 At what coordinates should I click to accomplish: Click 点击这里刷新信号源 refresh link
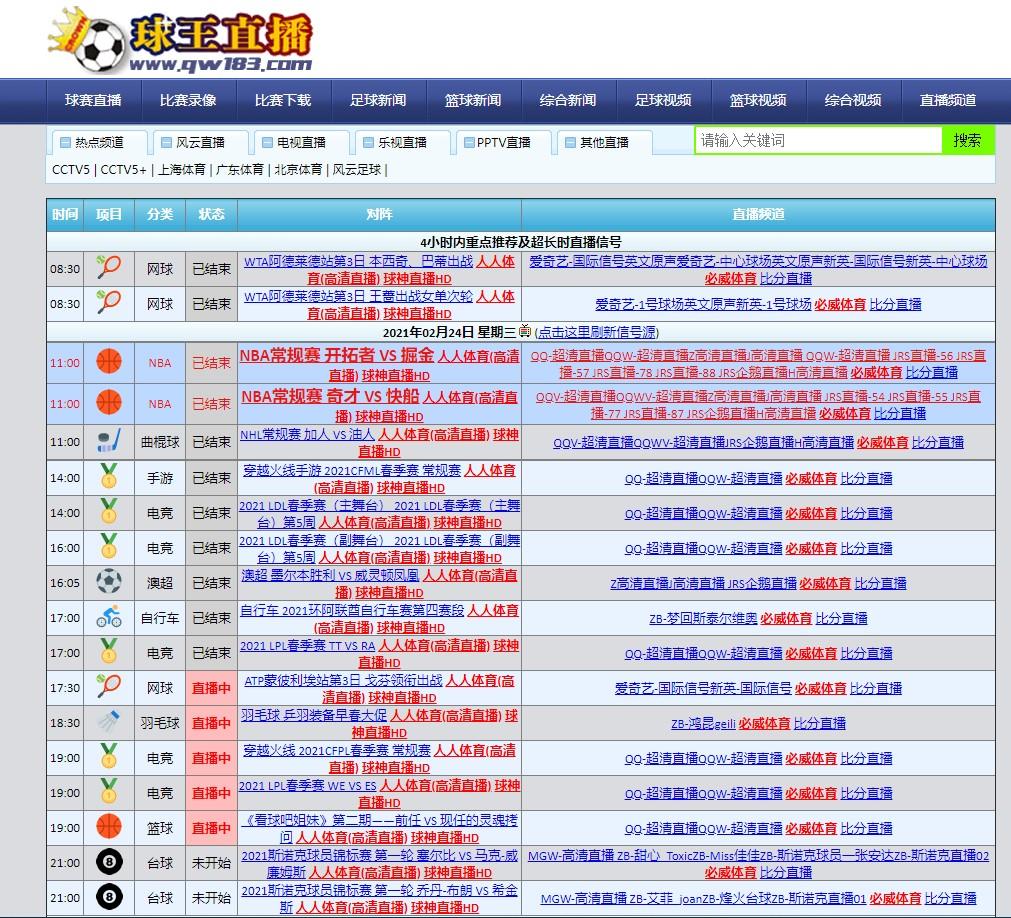tap(597, 332)
